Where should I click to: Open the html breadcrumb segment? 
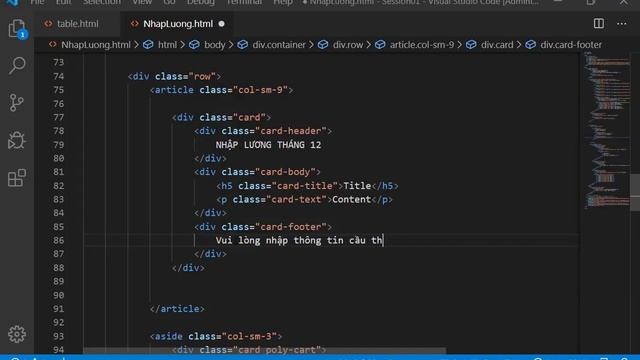pyautogui.click(x=167, y=44)
